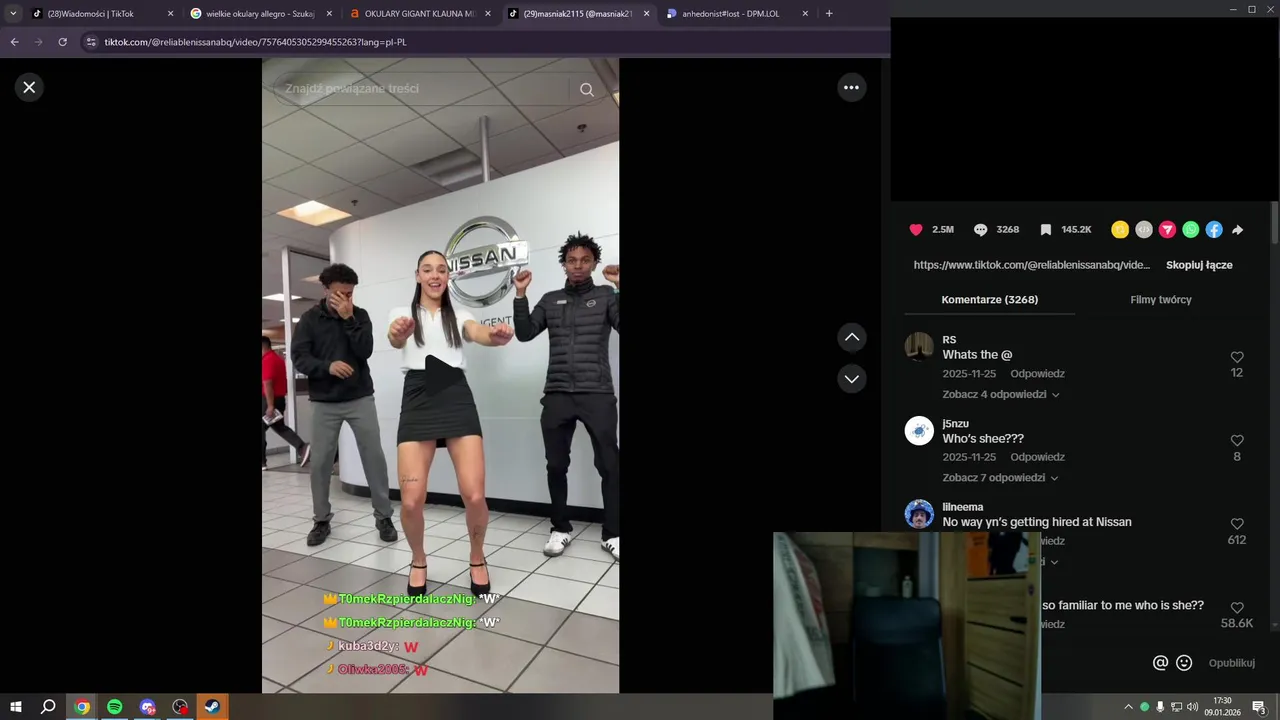
Task: Reload the TikTok page
Action: 62,42
